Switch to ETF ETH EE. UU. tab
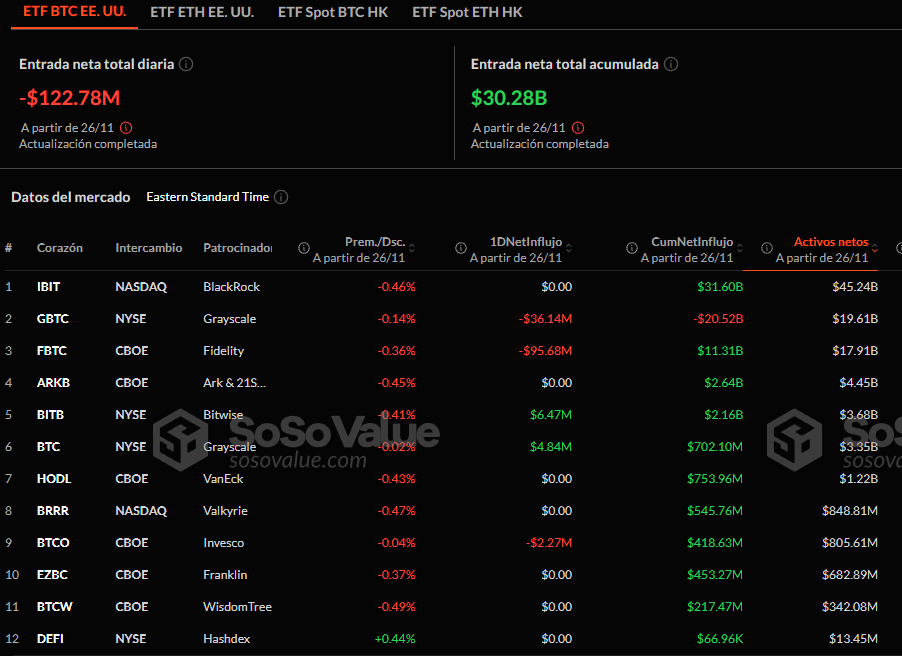 (x=201, y=13)
